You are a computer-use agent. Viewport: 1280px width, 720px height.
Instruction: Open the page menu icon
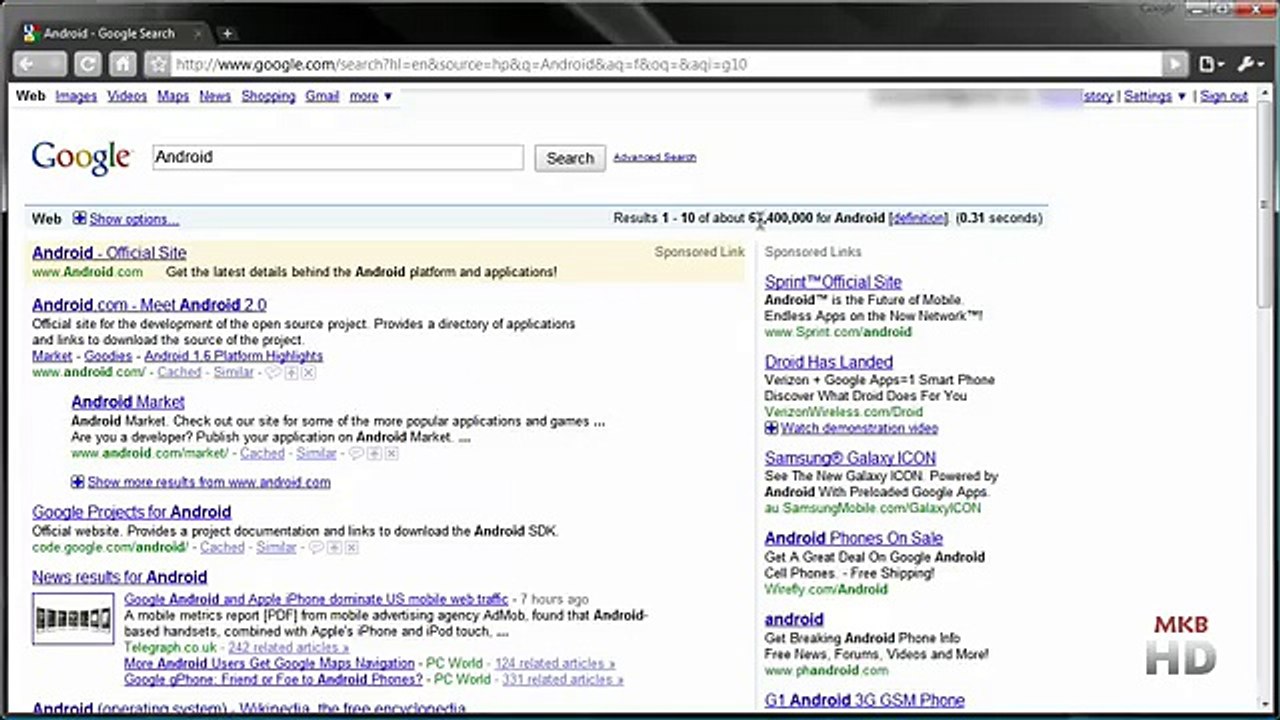click(x=1212, y=64)
